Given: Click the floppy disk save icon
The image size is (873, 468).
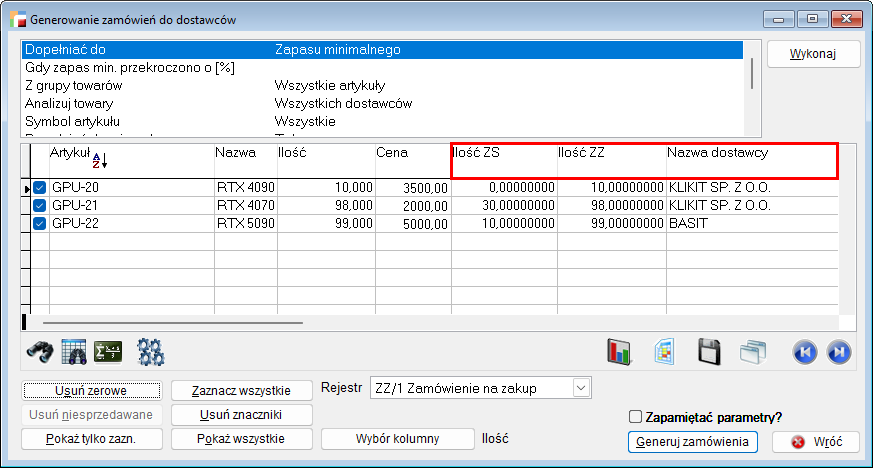Looking at the screenshot, I should pyautogui.click(x=709, y=352).
